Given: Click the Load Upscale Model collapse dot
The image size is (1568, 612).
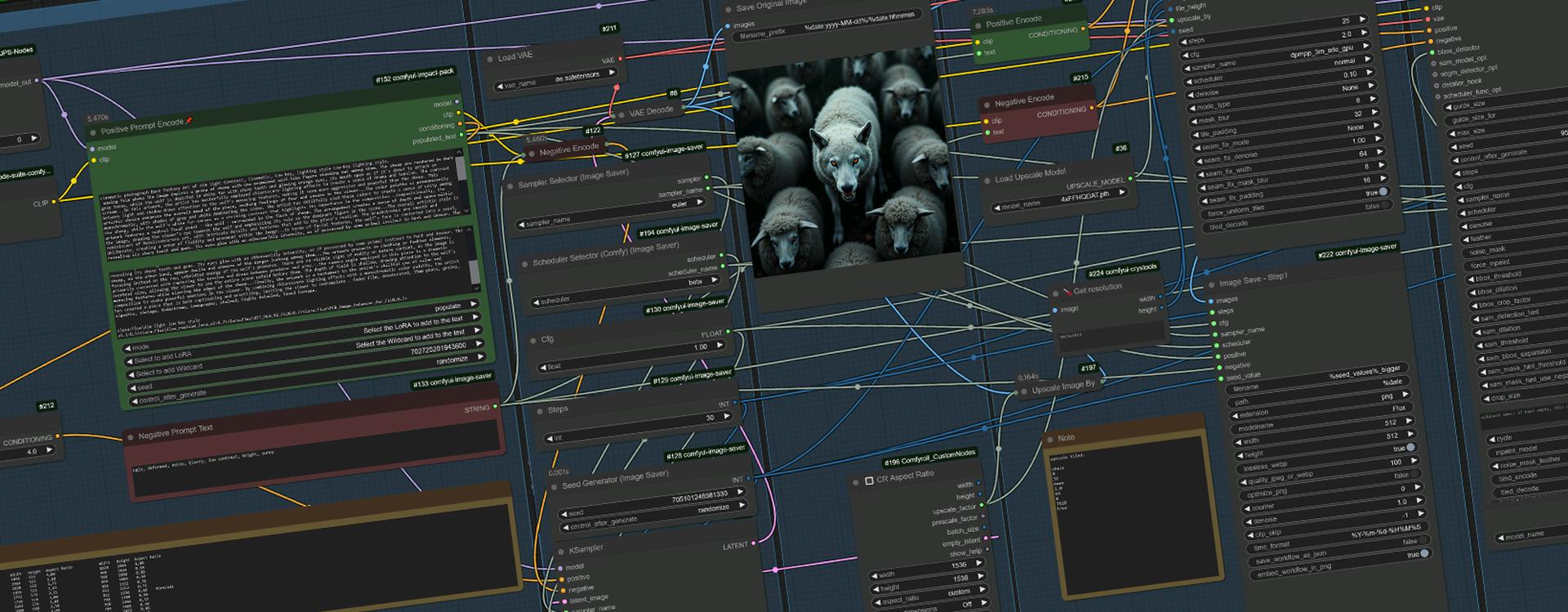Looking at the screenshot, I should tap(987, 181).
